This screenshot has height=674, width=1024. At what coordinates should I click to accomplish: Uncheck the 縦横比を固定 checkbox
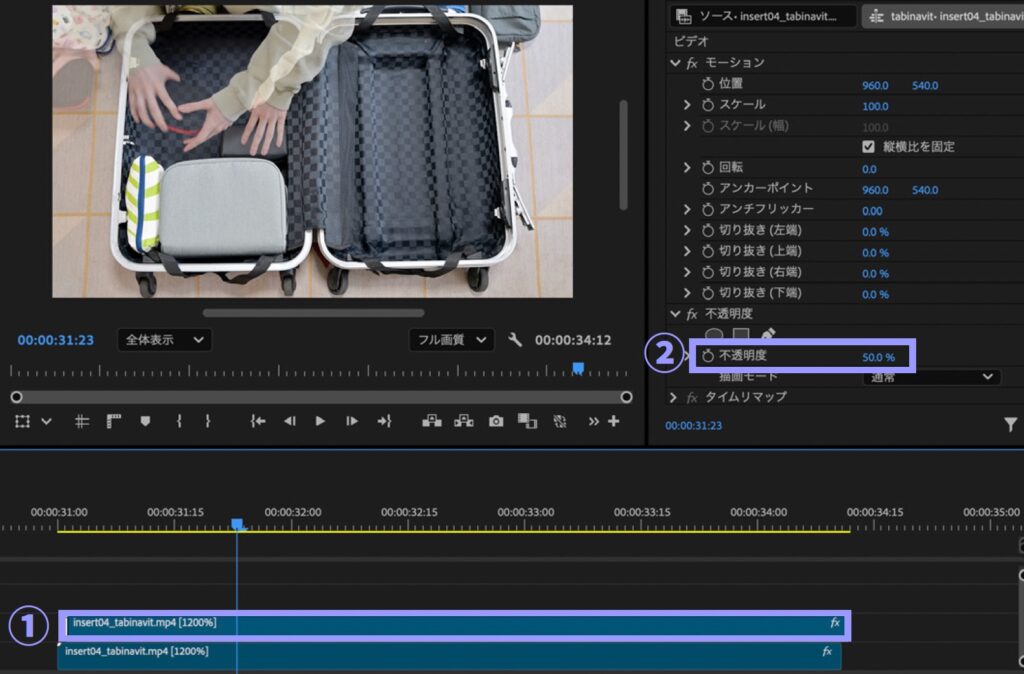click(868, 147)
